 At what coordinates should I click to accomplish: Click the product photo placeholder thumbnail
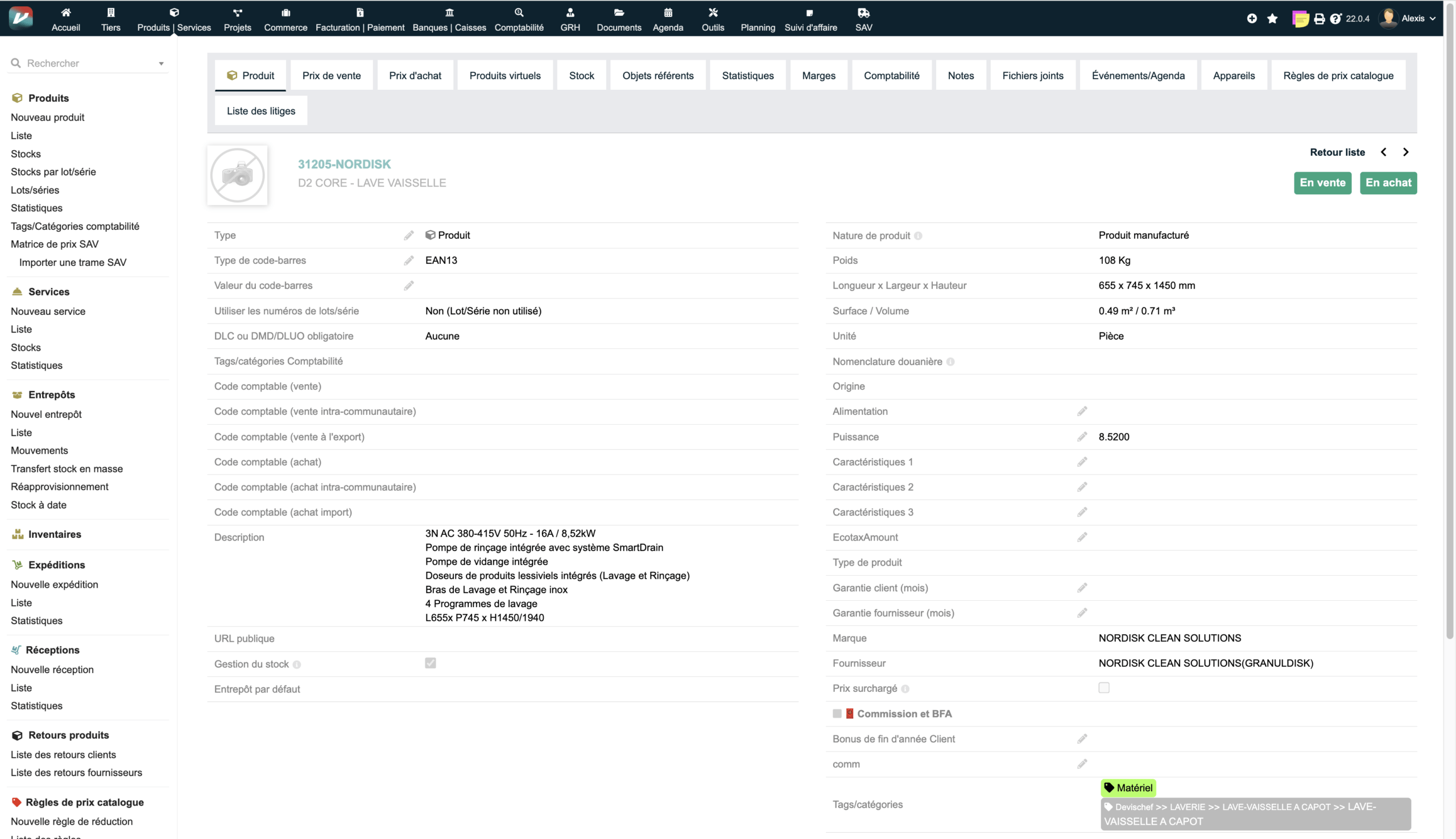pos(238,175)
